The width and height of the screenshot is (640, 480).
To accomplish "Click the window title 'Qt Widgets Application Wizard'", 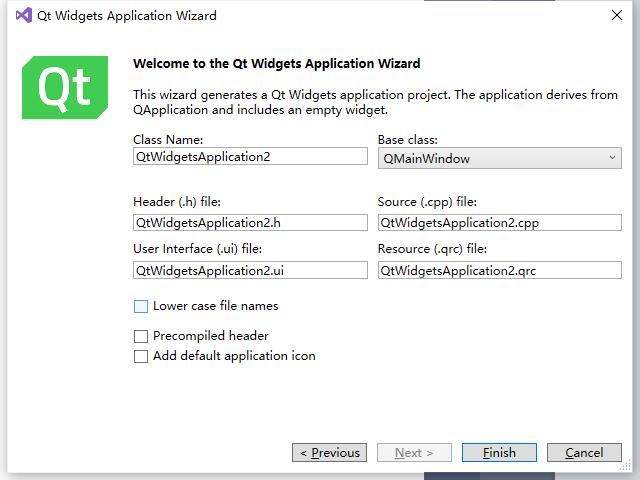I will tap(127, 16).
